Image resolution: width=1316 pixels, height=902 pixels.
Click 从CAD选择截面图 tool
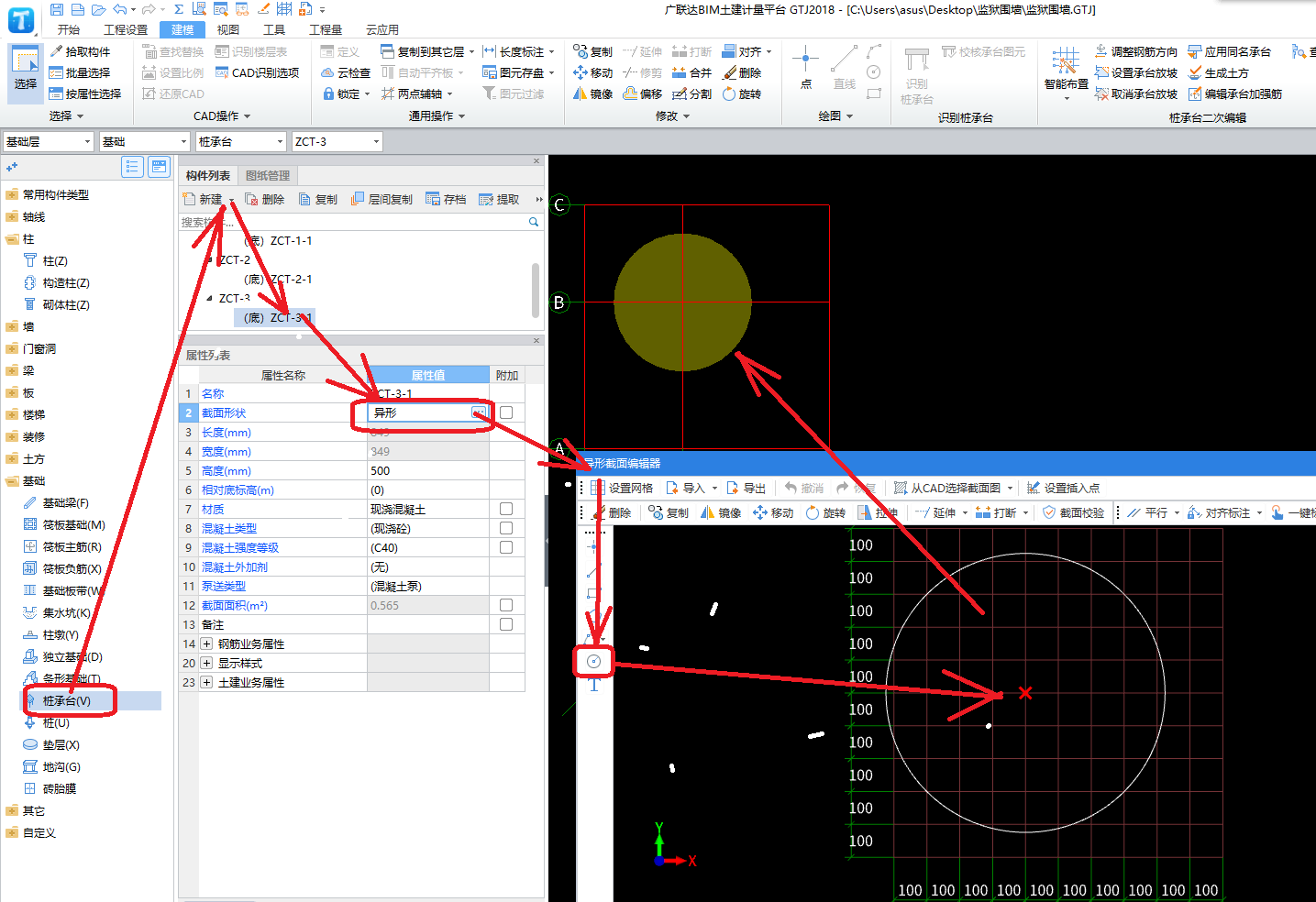953,488
